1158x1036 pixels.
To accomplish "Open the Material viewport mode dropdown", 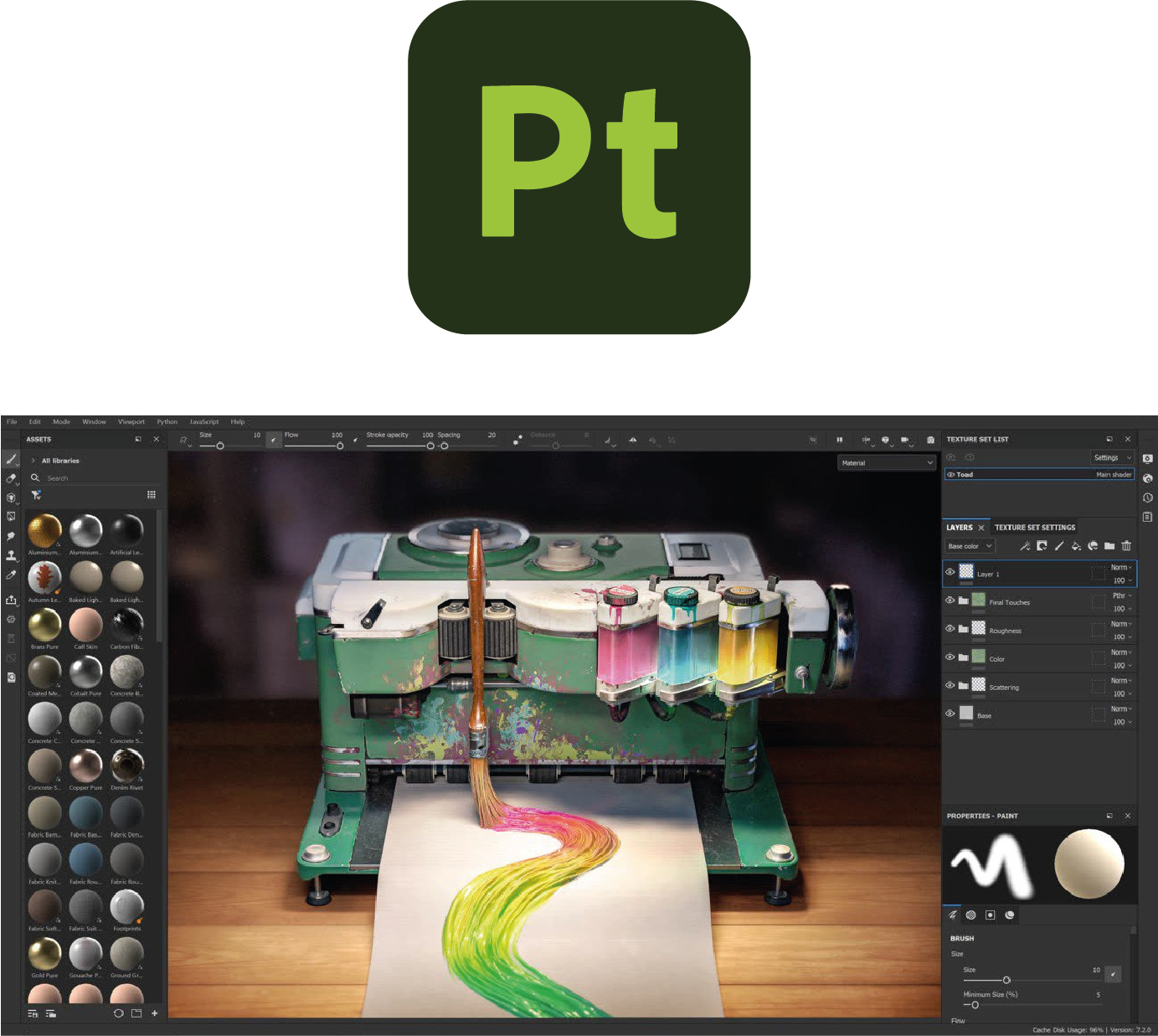I will tap(887, 463).
